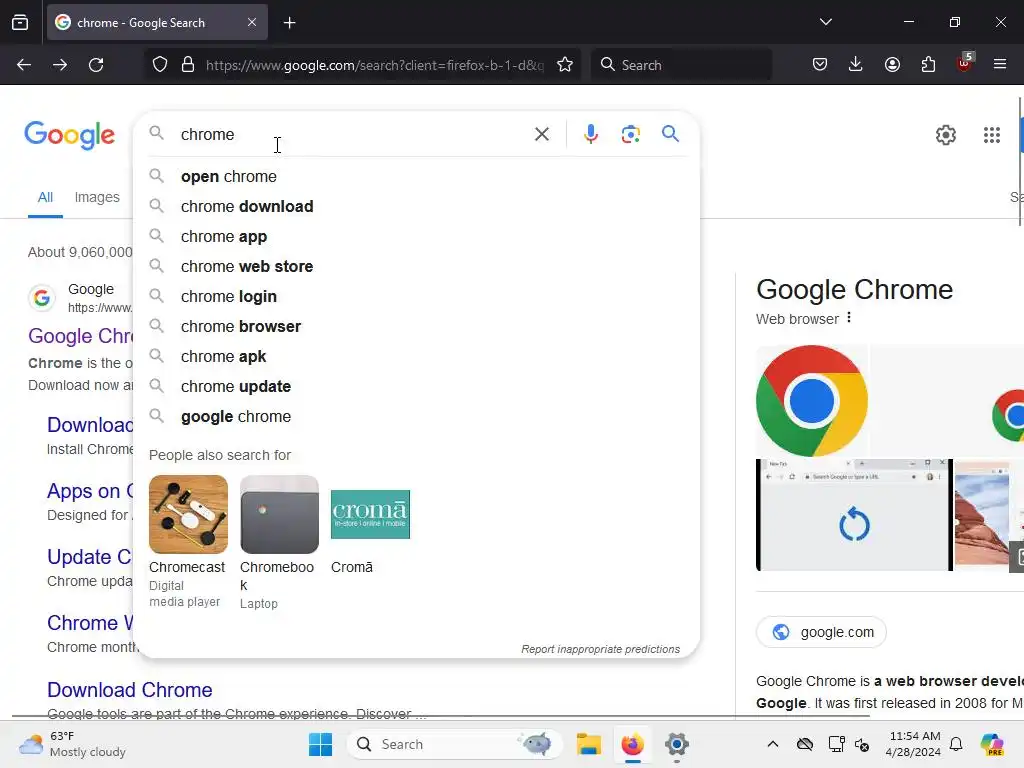The image size is (1024, 768).
Task: Open the Downloads panel
Action: (856, 65)
